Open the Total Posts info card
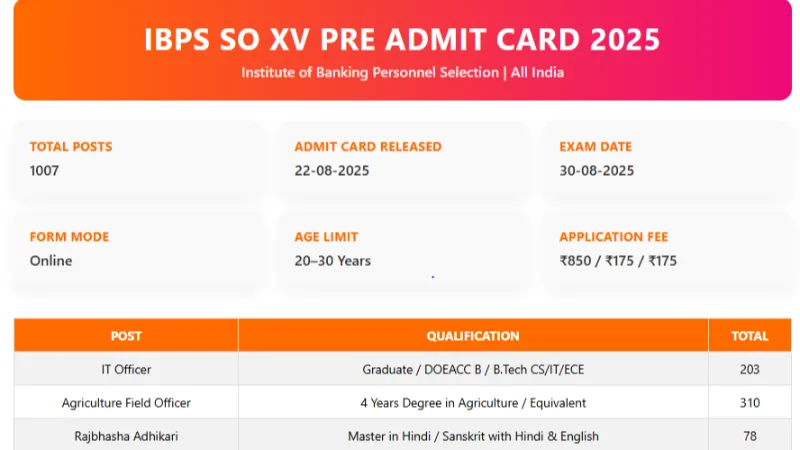Viewport: 800px width, 450px height. coord(138,159)
